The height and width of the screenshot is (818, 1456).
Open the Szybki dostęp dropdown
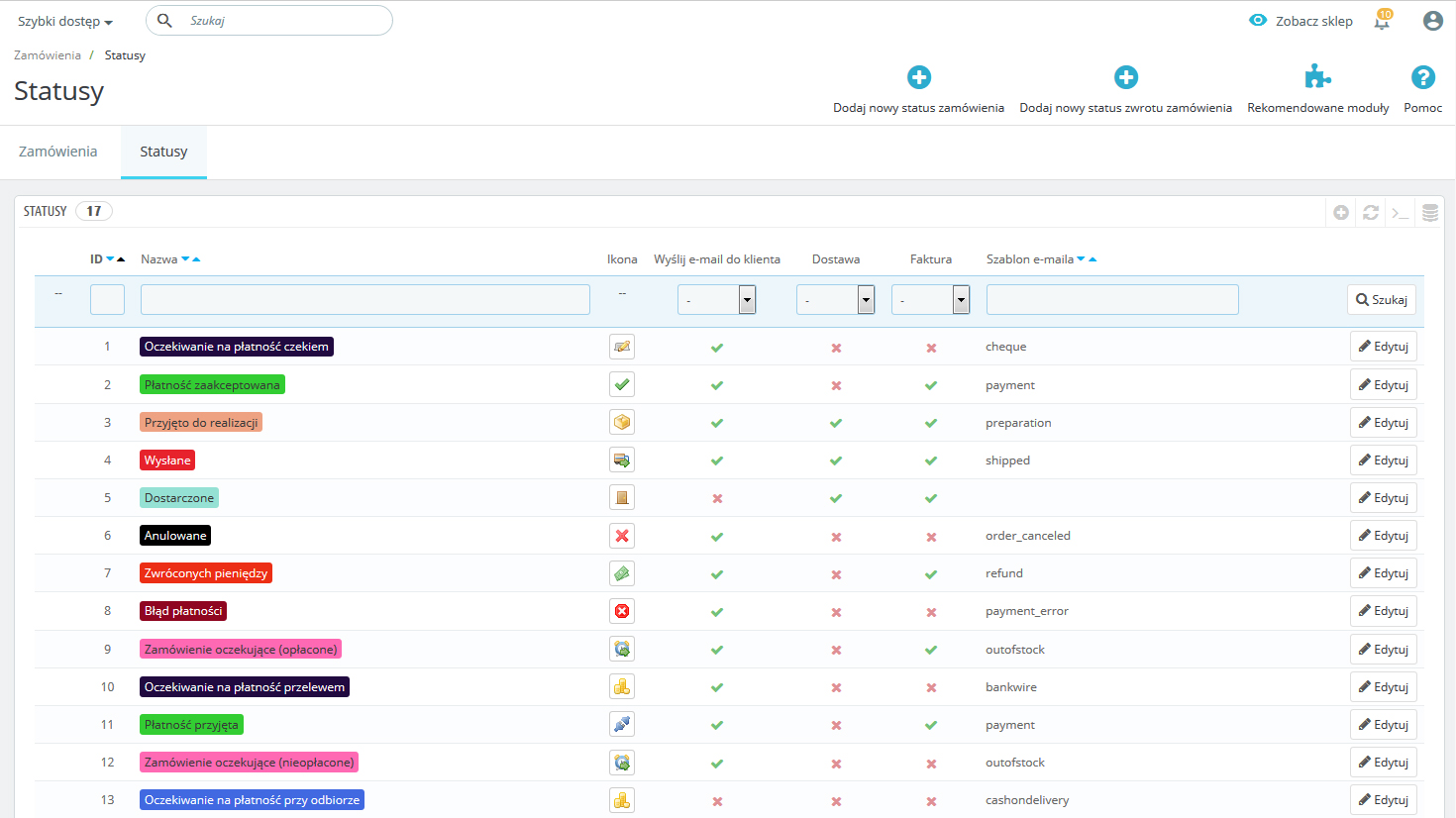click(64, 22)
